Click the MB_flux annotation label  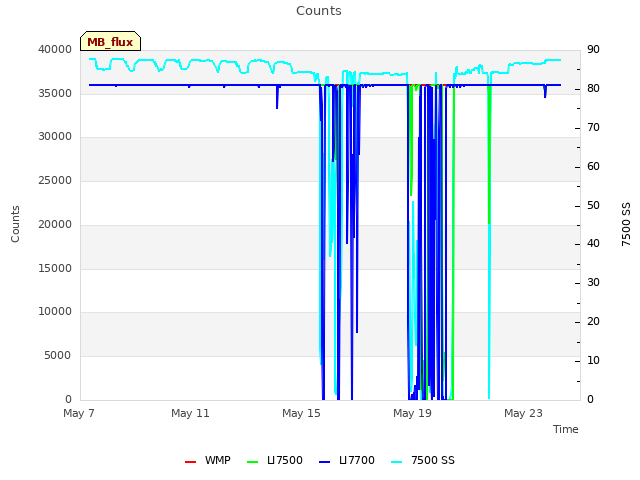coord(110,41)
